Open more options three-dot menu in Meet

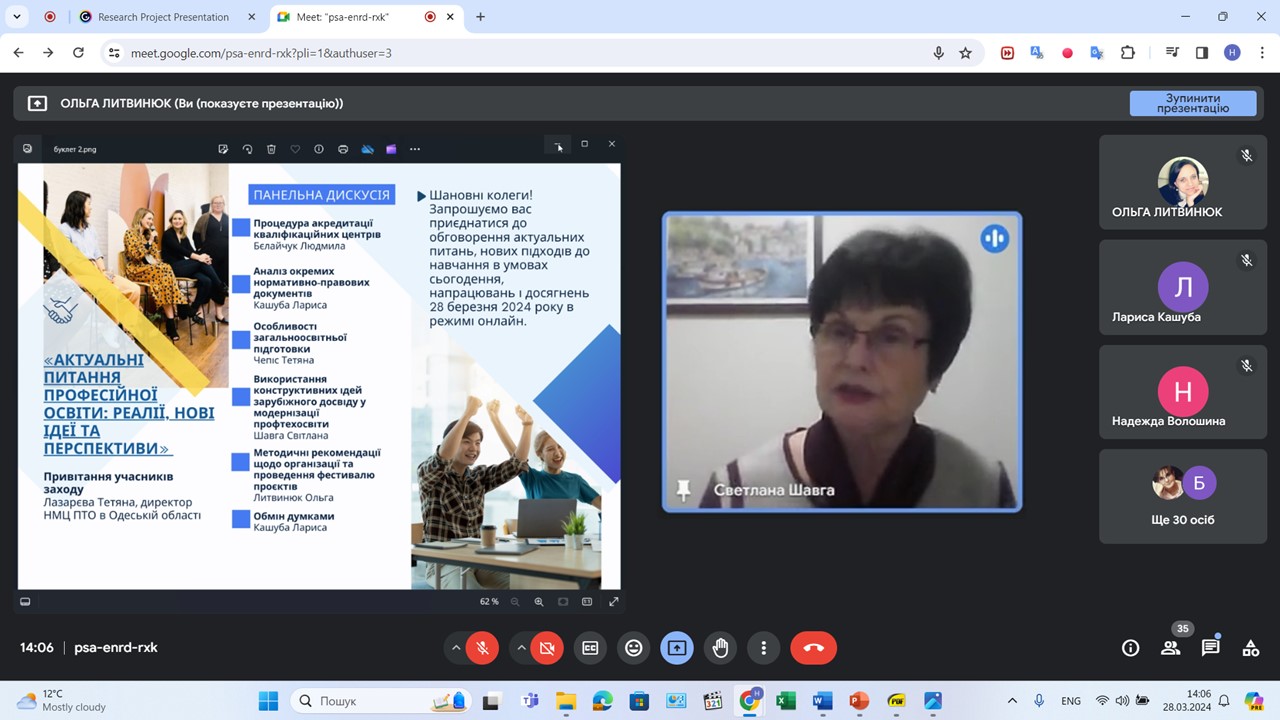[763, 648]
